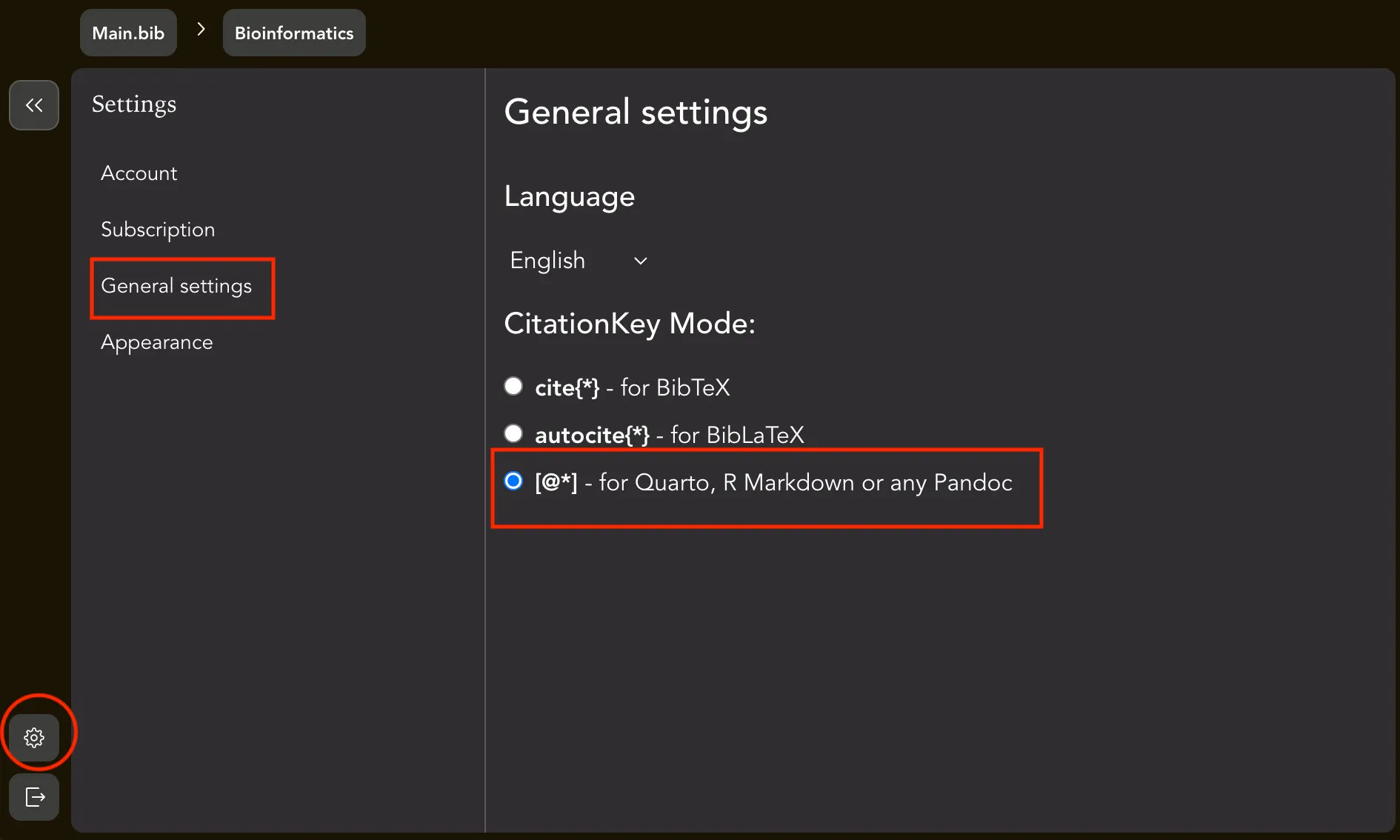Collapse the sidebar with the double-chevron icon

34,105
